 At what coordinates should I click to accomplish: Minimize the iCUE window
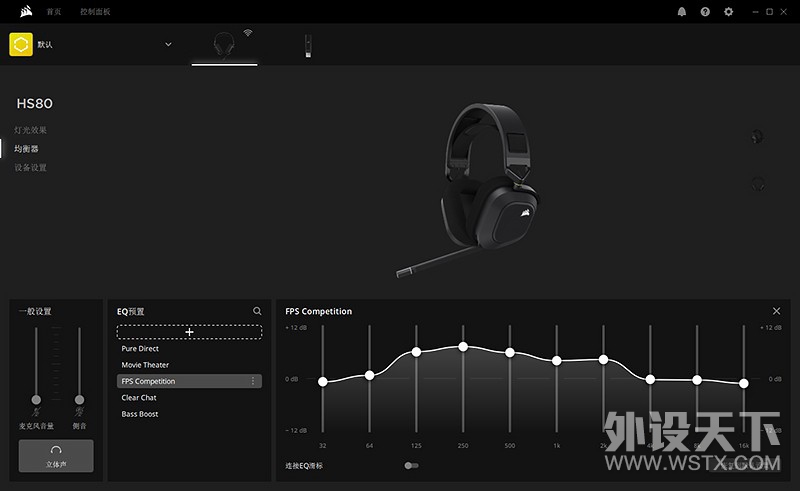tap(755, 12)
